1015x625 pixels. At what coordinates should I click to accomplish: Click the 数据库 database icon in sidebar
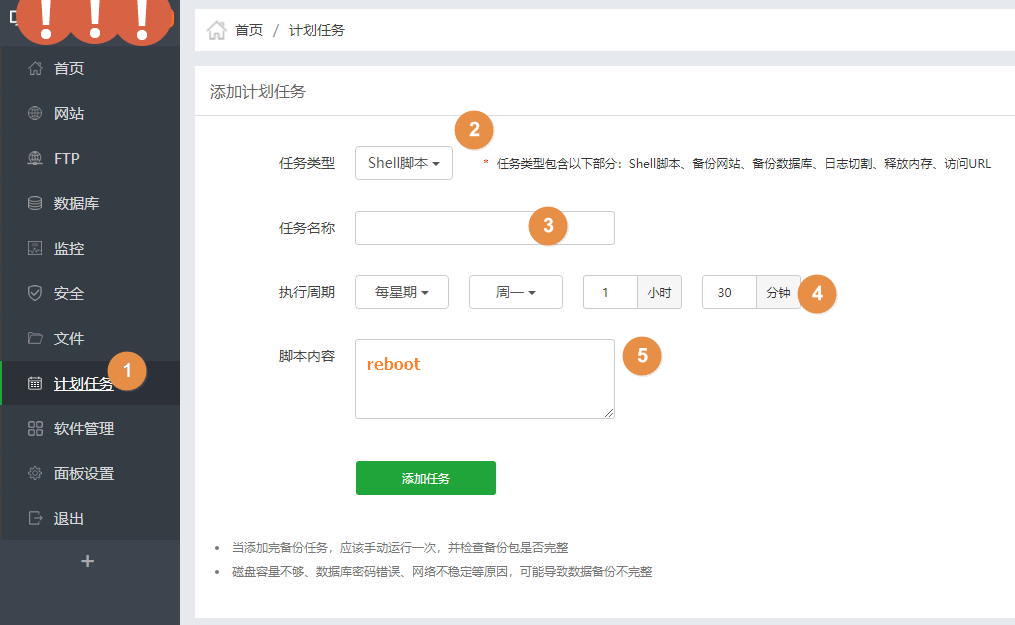click(x=35, y=203)
